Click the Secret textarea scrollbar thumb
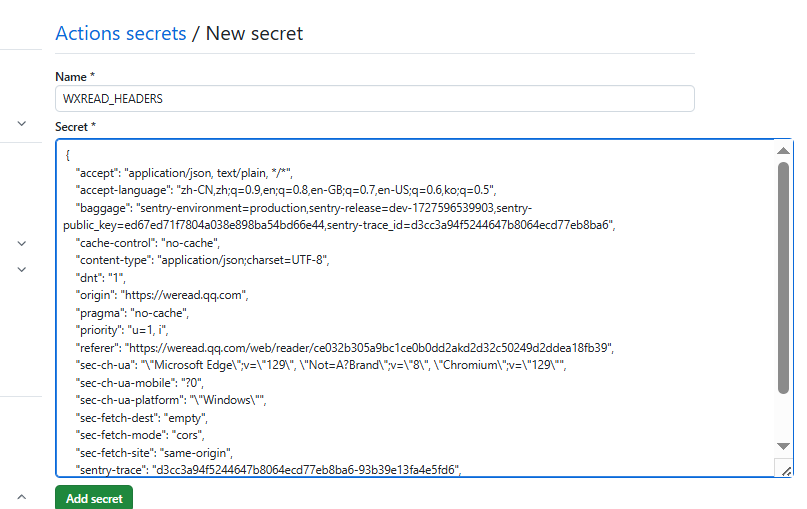Viewport: 807px width, 509px height. (783, 278)
